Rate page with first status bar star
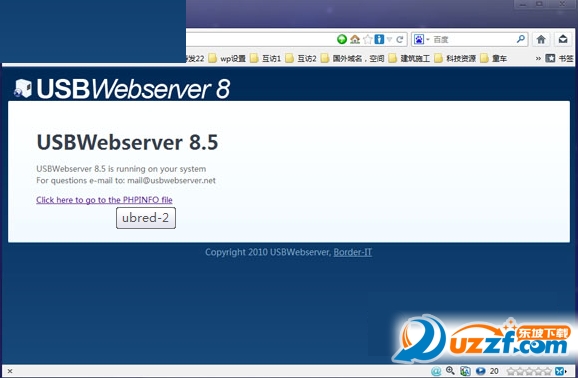This screenshot has height=378, width=578. tap(511, 371)
